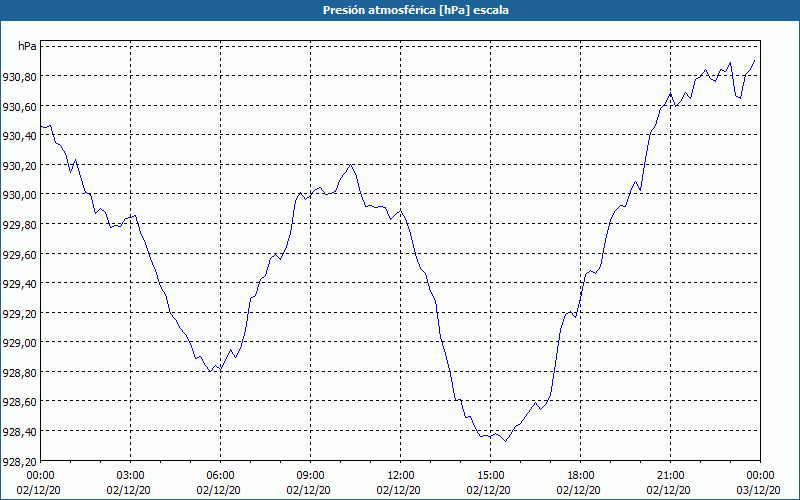The height and width of the screenshot is (500, 800).
Task: Click the 'hPa' unit label
Action: click(x=27, y=46)
